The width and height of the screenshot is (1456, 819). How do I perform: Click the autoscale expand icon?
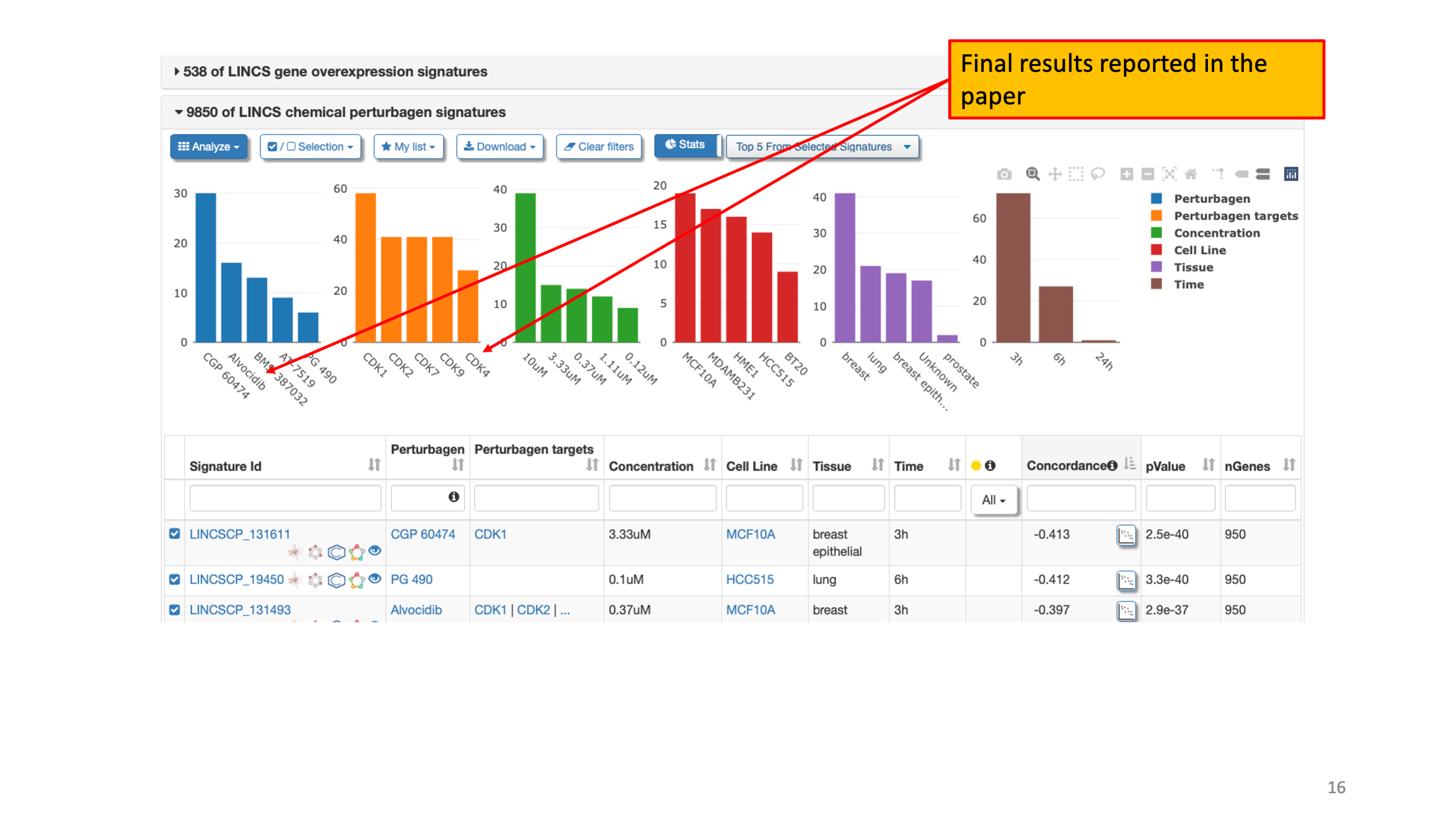coord(1170,174)
